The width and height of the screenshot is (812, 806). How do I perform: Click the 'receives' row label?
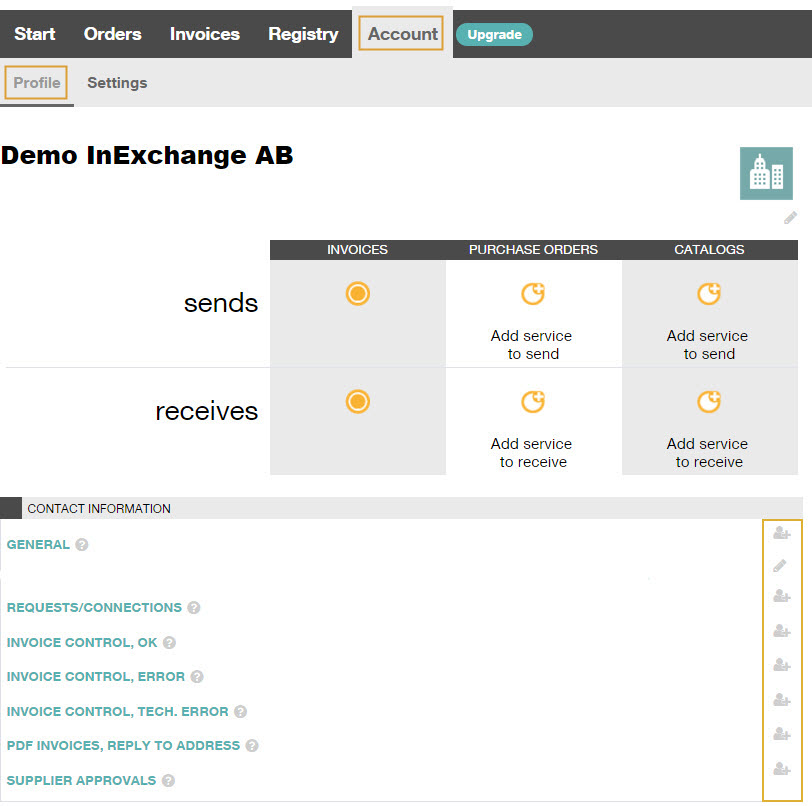tap(206, 411)
